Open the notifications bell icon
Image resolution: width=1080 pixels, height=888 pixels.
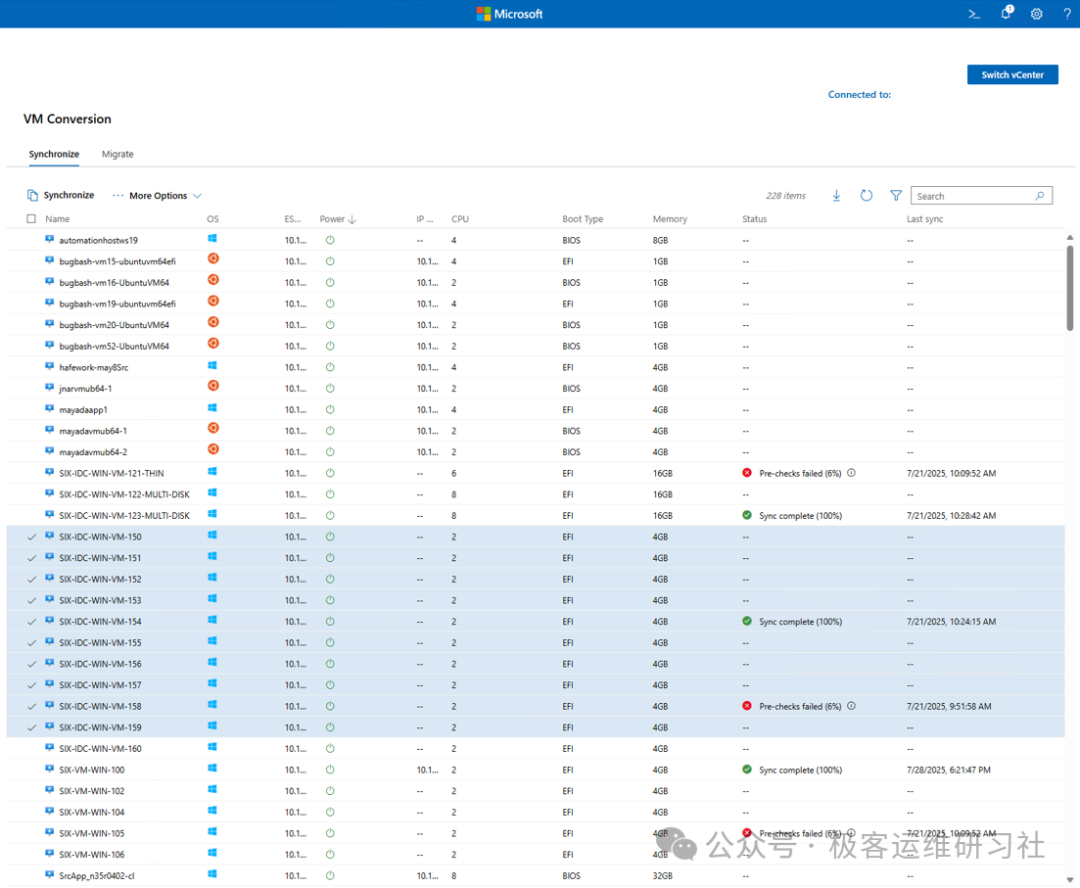point(1006,14)
